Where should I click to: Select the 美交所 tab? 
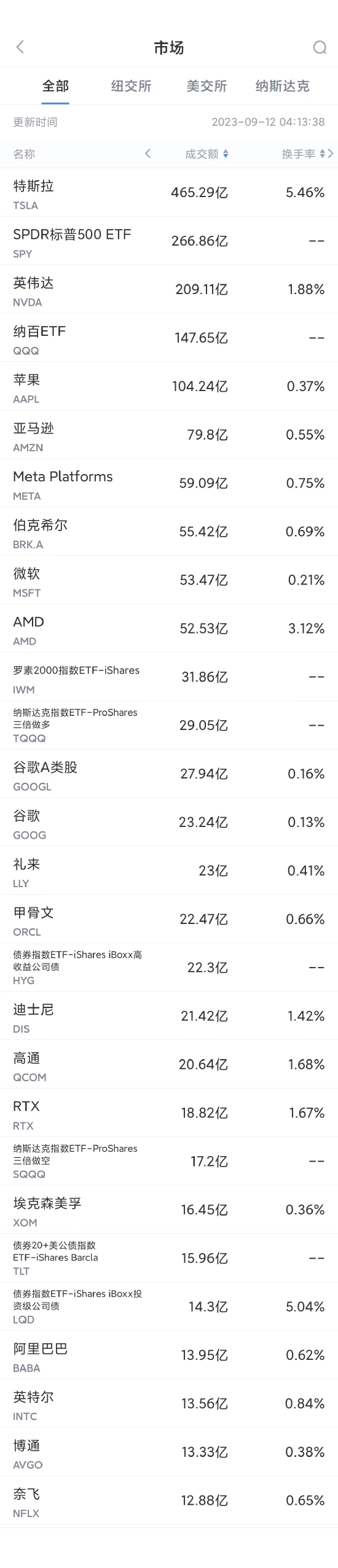tap(206, 86)
